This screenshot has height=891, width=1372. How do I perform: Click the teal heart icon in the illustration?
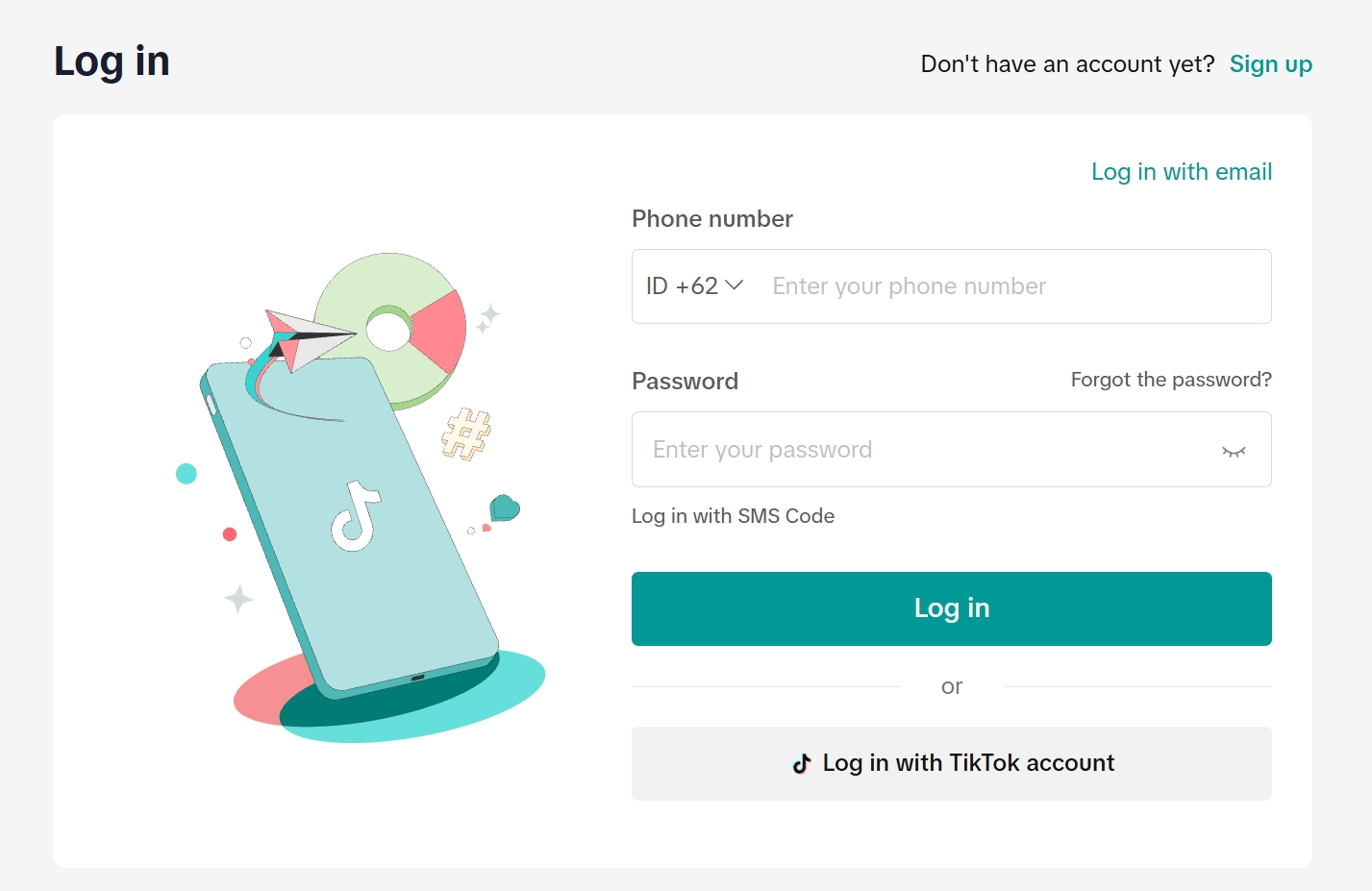coord(504,507)
